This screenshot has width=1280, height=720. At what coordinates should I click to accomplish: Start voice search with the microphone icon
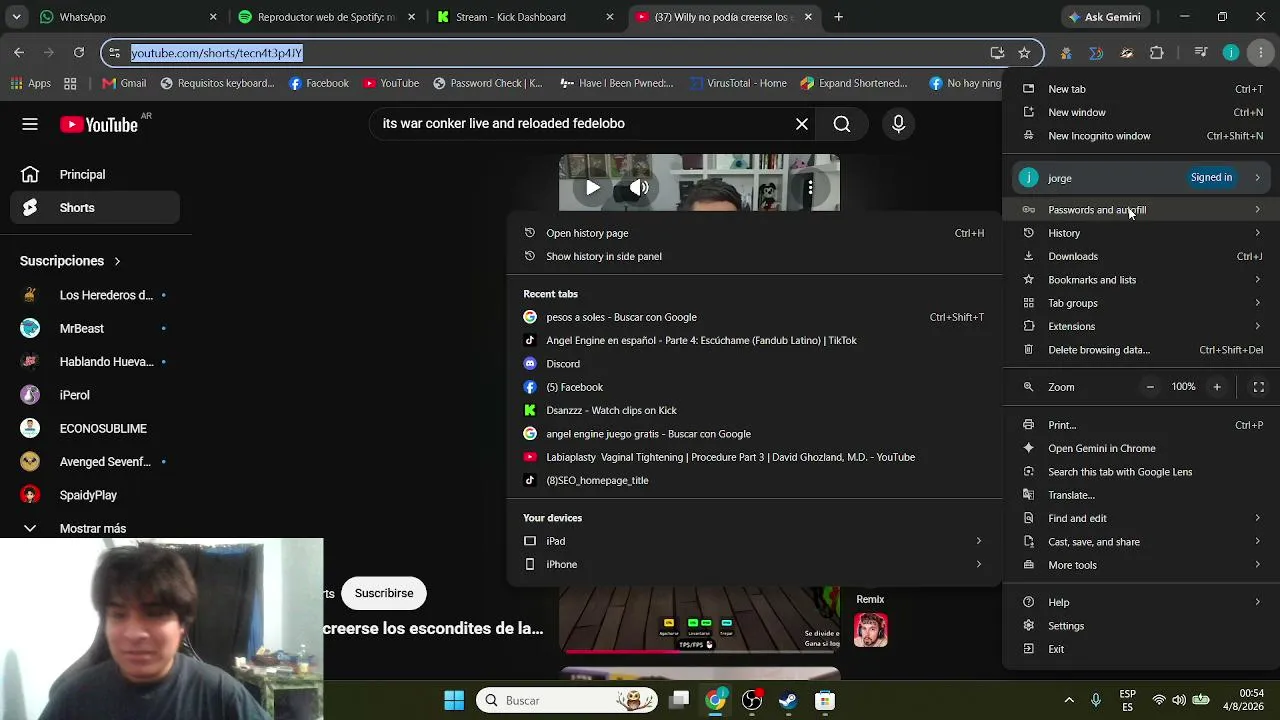[x=898, y=124]
